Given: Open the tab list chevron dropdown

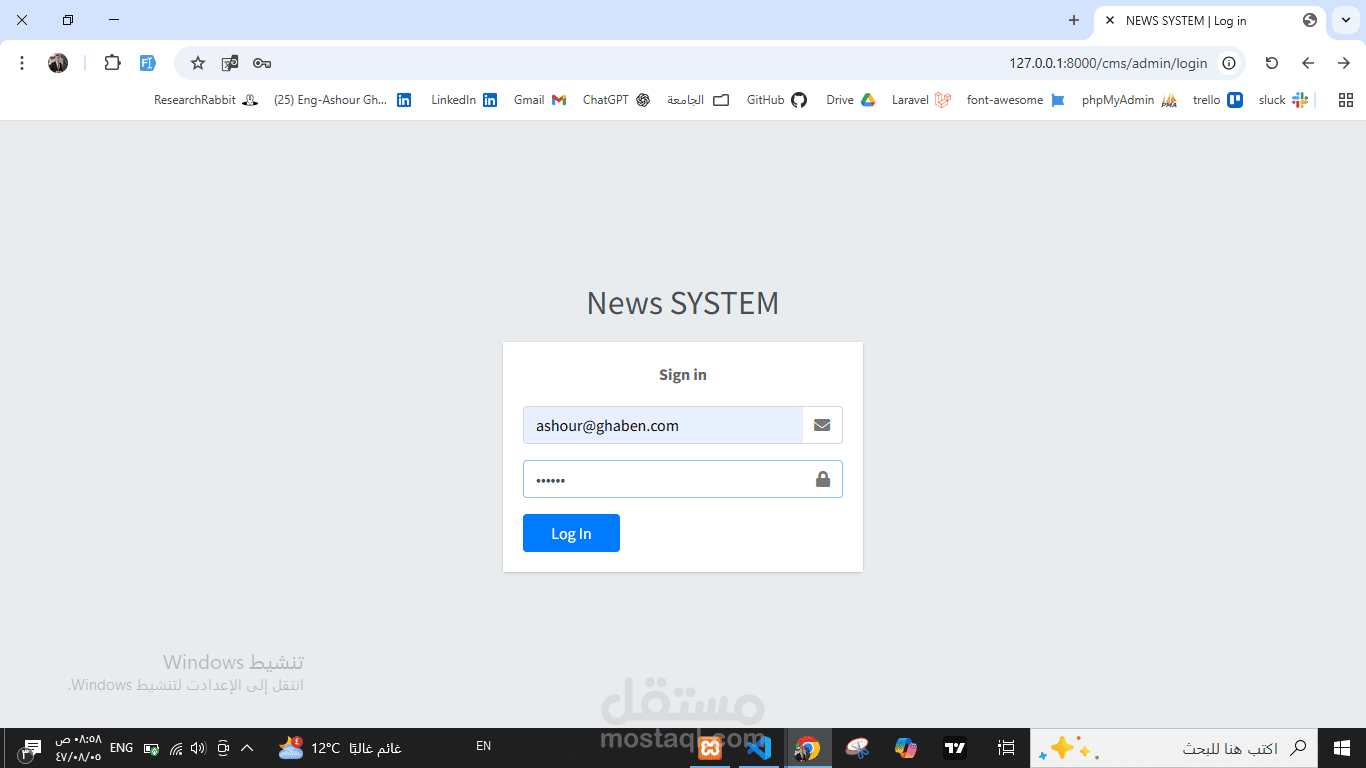Looking at the screenshot, I should pos(1345,20).
